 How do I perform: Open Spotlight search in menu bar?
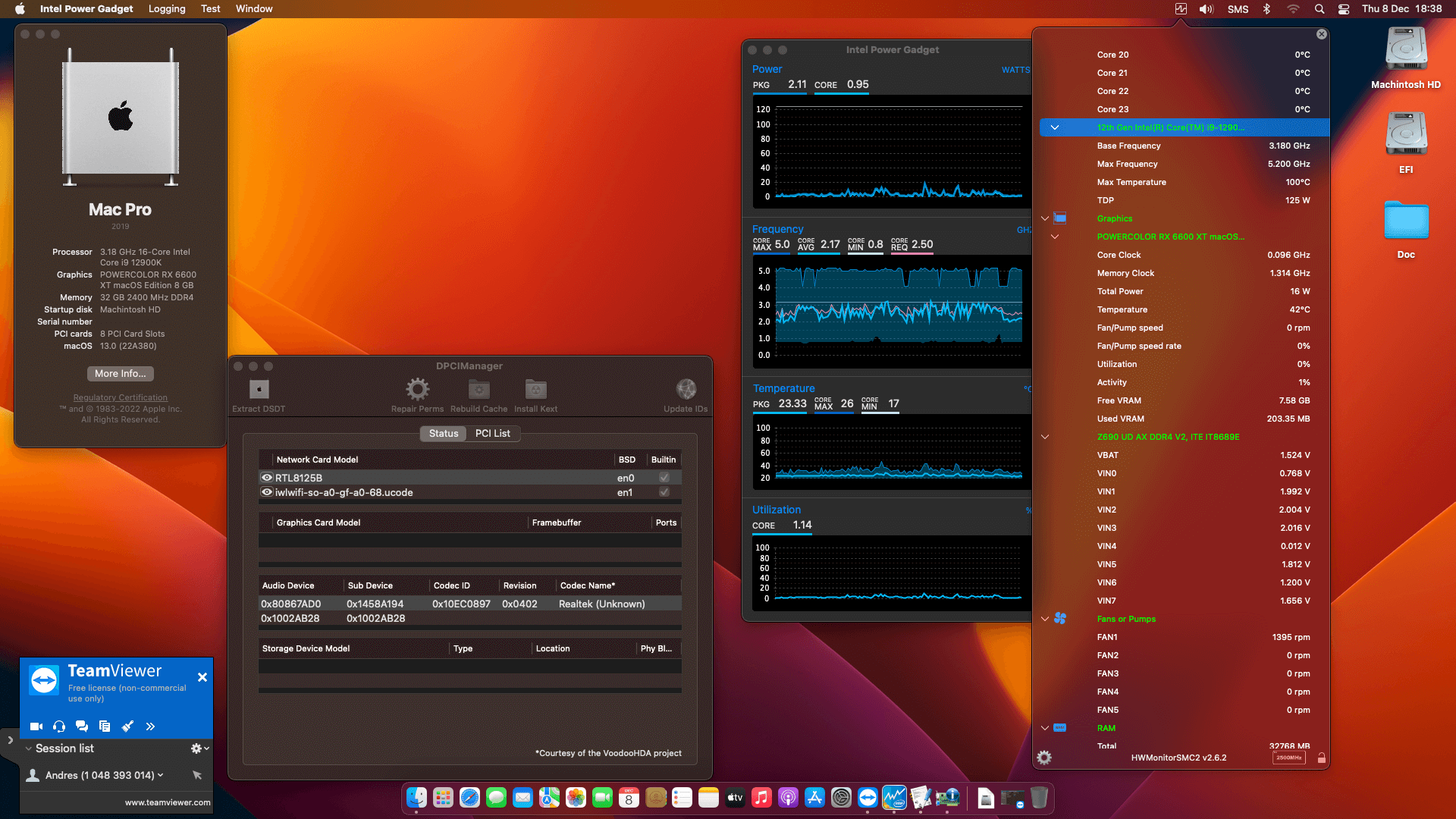1319,9
